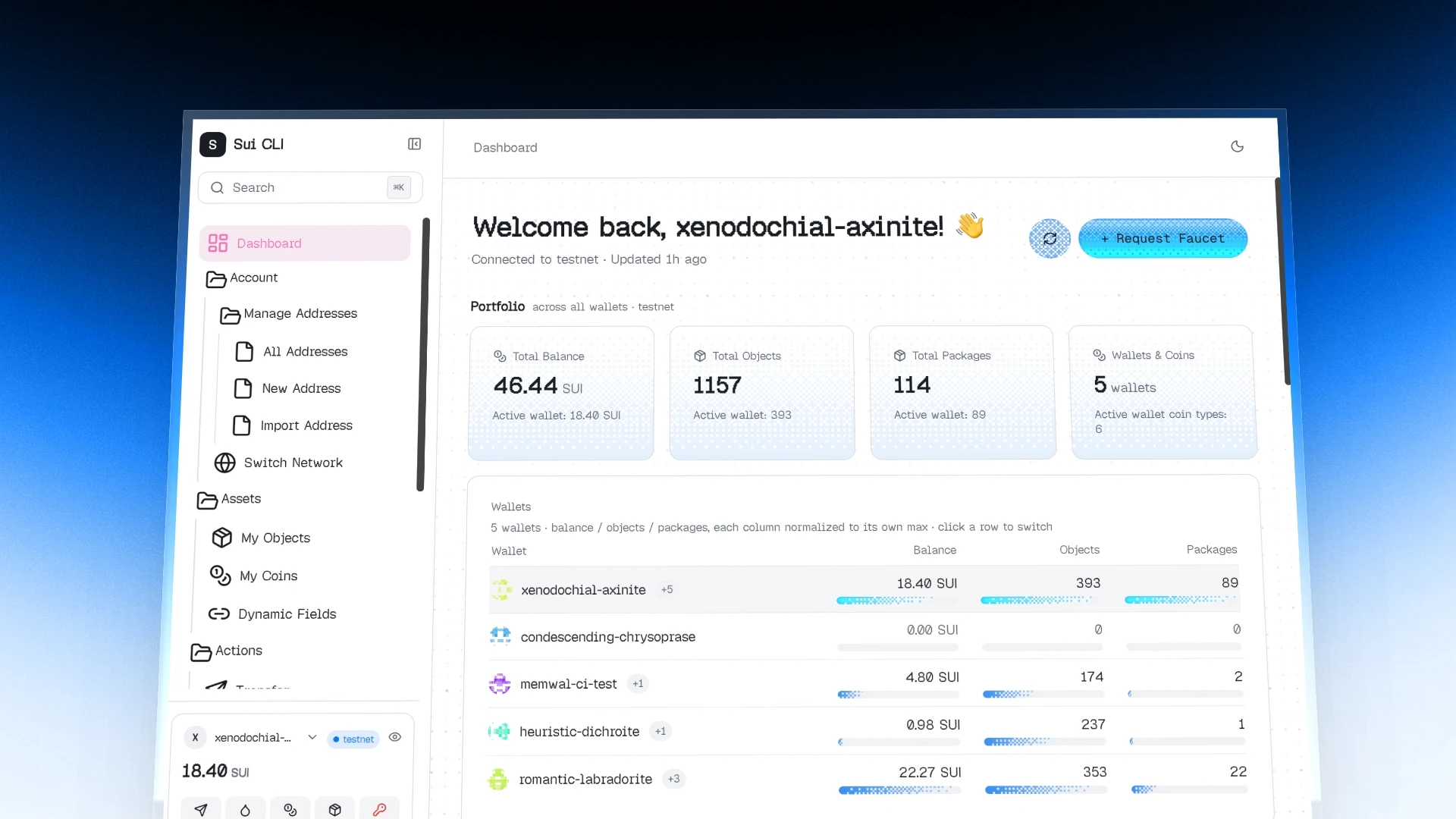Click the Search field
Image resolution: width=1456 pixels, height=819 pixels.
(x=310, y=187)
